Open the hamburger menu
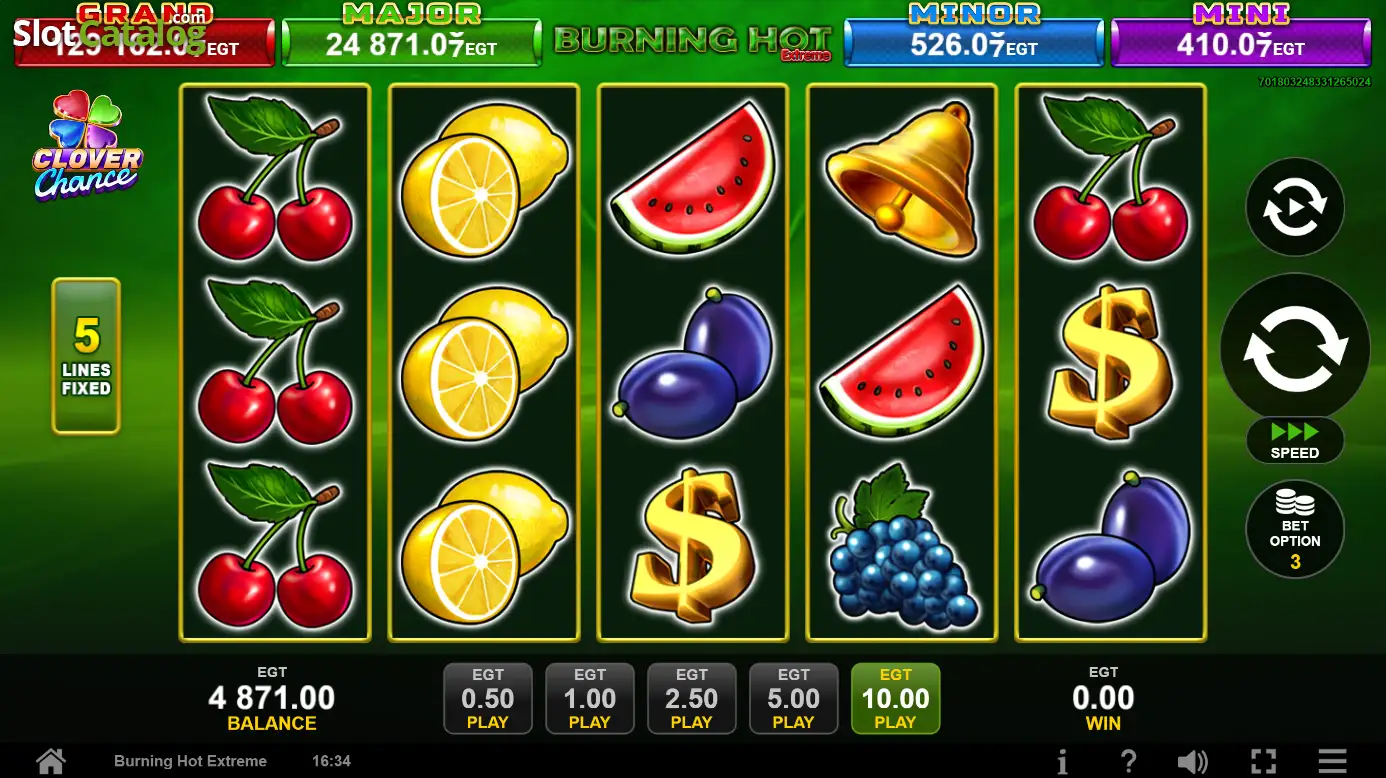This screenshot has width=1386, height=778. [1332, 762]
